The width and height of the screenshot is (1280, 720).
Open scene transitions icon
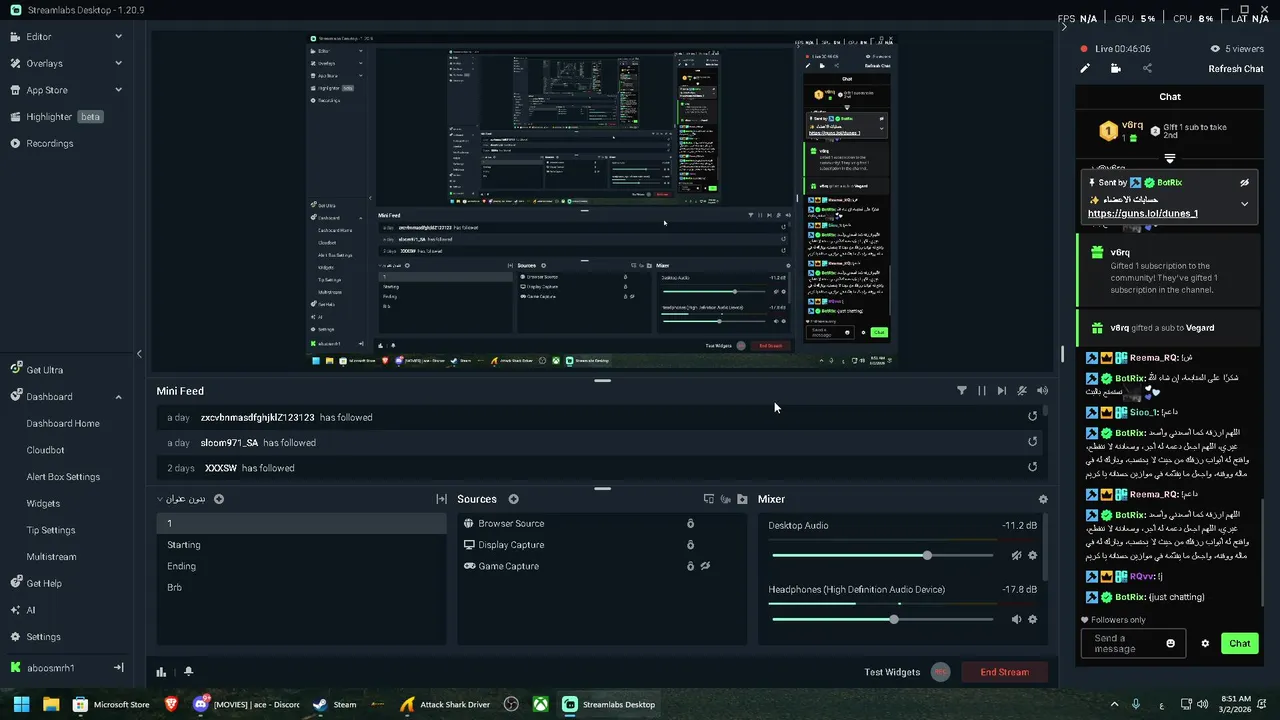click(x=441, y=499)
